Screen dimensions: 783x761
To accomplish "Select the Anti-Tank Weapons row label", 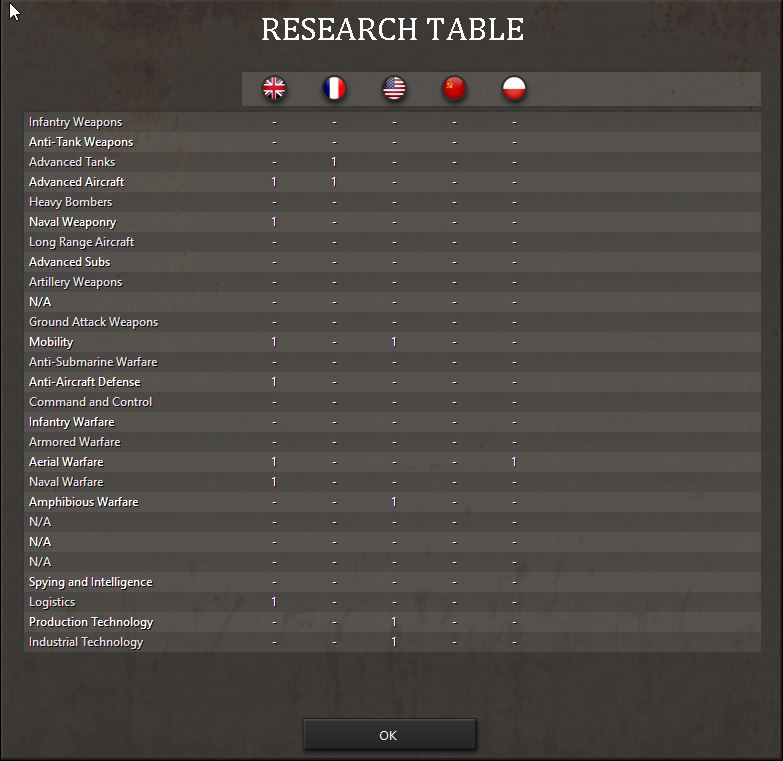I will pyautogui.click(x=81, y=142).
